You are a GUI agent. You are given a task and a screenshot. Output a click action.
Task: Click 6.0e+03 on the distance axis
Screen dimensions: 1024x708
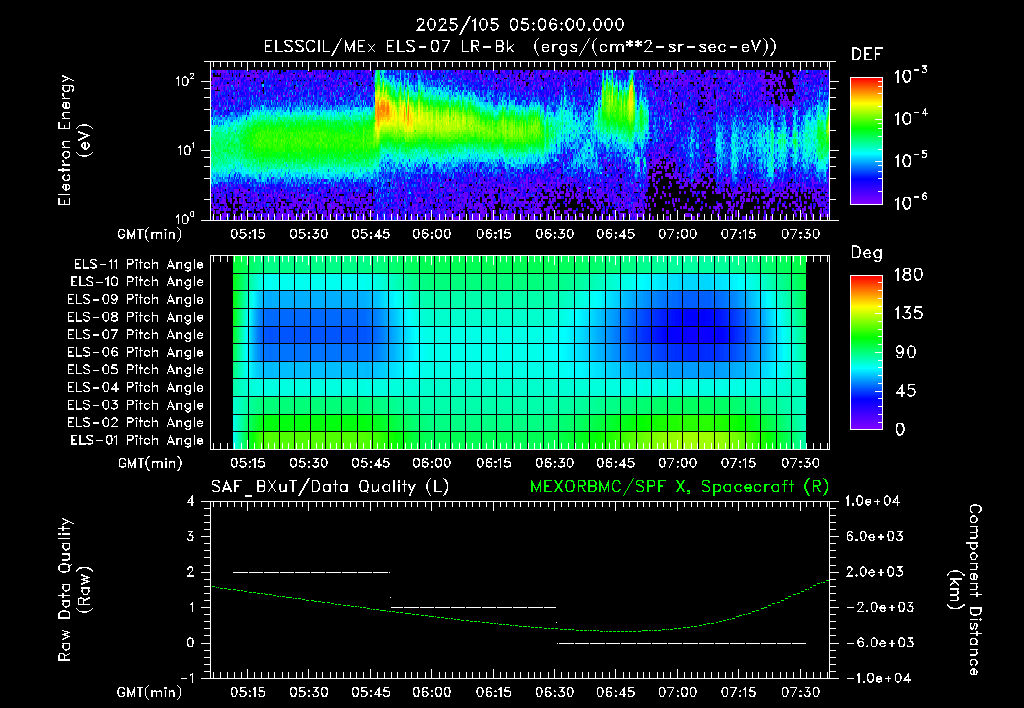click(876, 536)
